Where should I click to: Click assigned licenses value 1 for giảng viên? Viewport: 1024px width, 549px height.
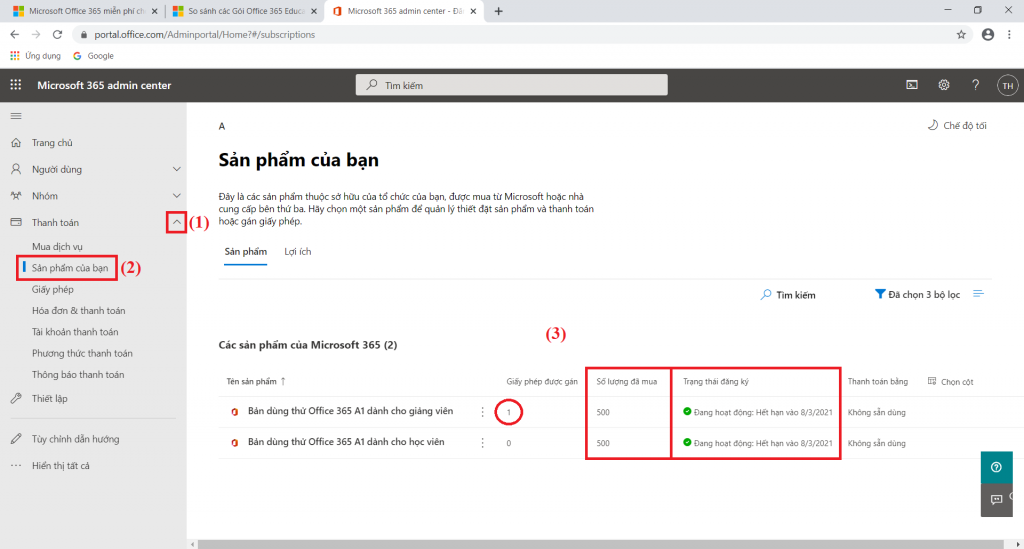pyautogui.click(x=509, y=412)
